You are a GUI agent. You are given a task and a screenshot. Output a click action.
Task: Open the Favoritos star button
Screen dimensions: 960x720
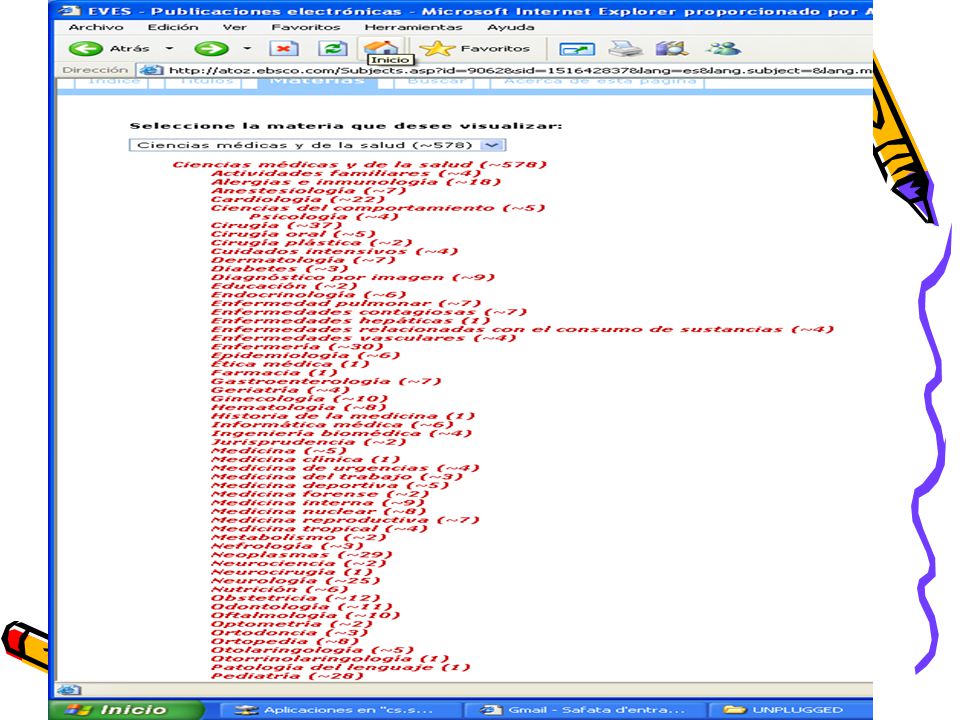click(474, 48)
